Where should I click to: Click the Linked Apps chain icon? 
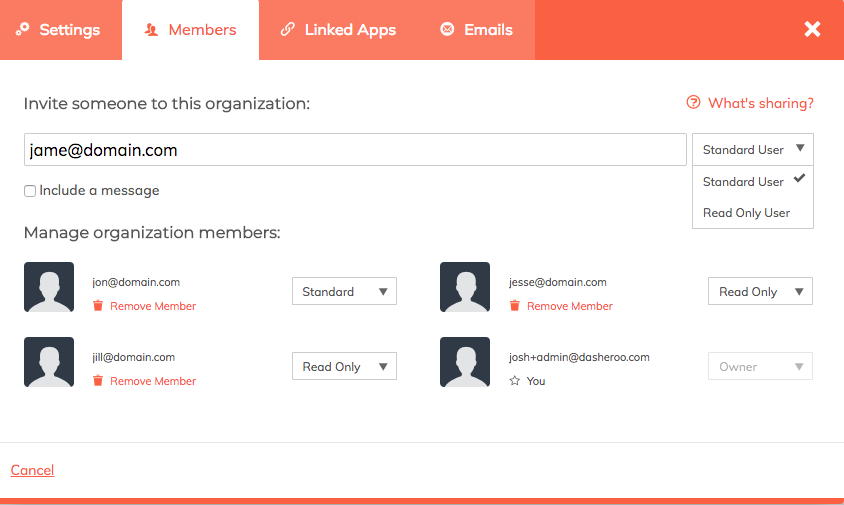pos(288,30)
